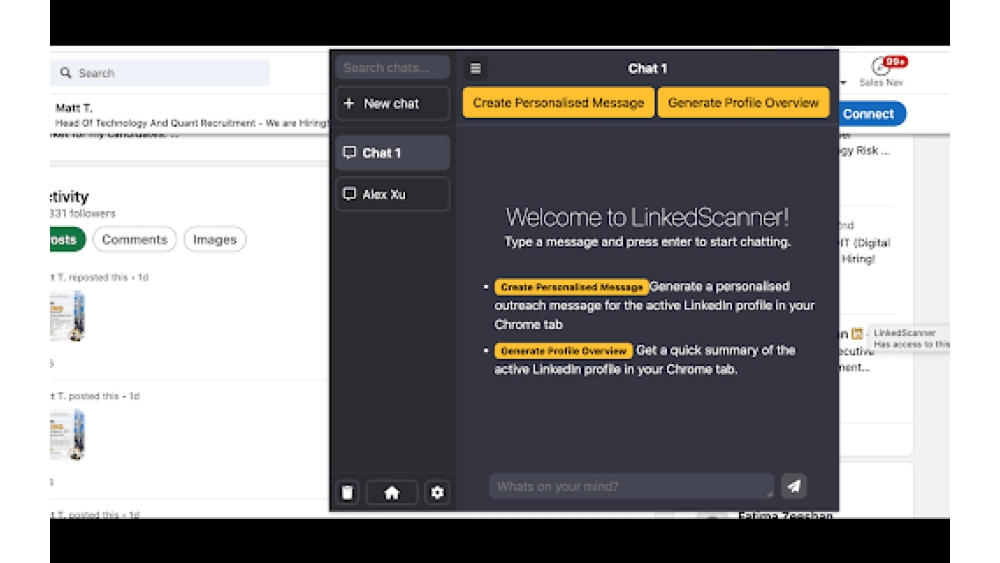
Task: Click the followers count text
Action: pyautogui.click(x=83, y=214)
